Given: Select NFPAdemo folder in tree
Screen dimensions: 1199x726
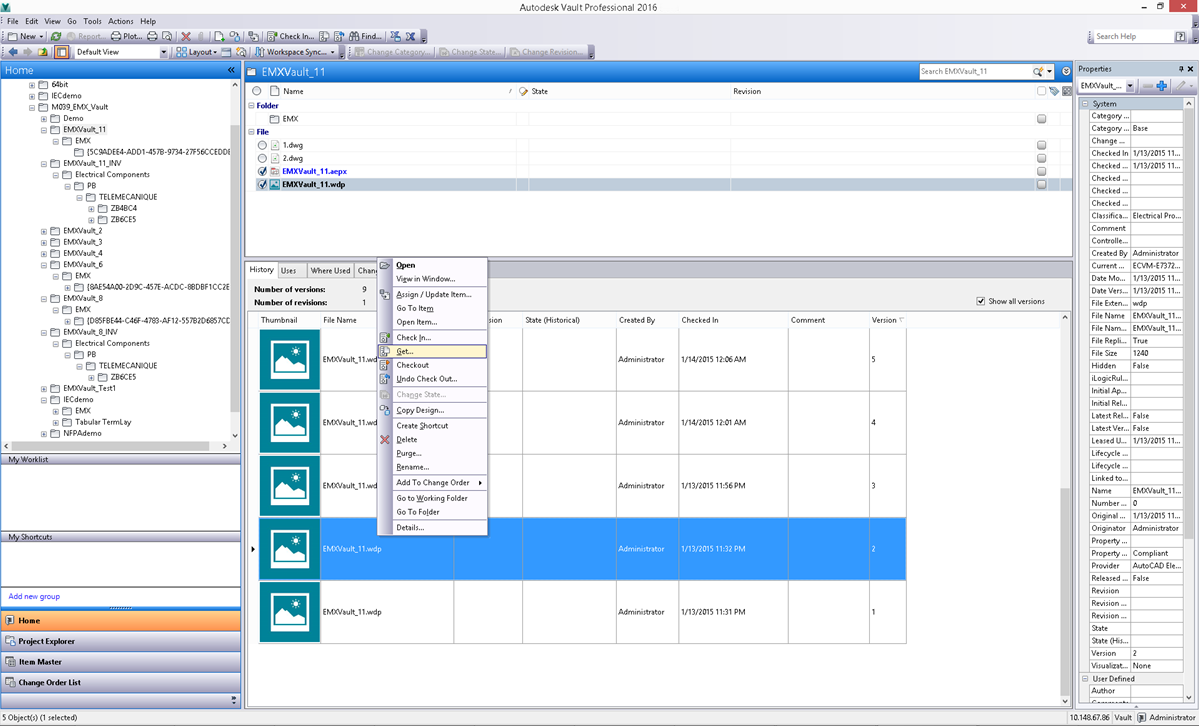Looking at the screenshot, I should pos(82,434).
